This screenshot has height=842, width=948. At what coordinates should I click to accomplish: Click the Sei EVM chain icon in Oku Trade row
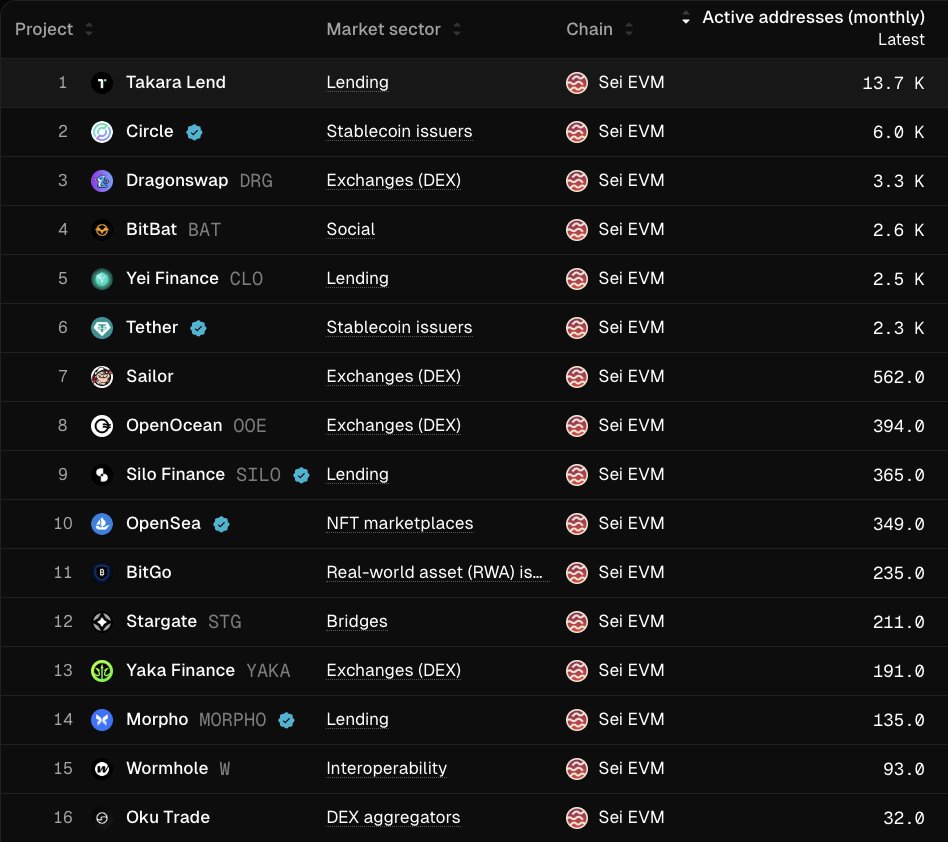tap(577, 818)
